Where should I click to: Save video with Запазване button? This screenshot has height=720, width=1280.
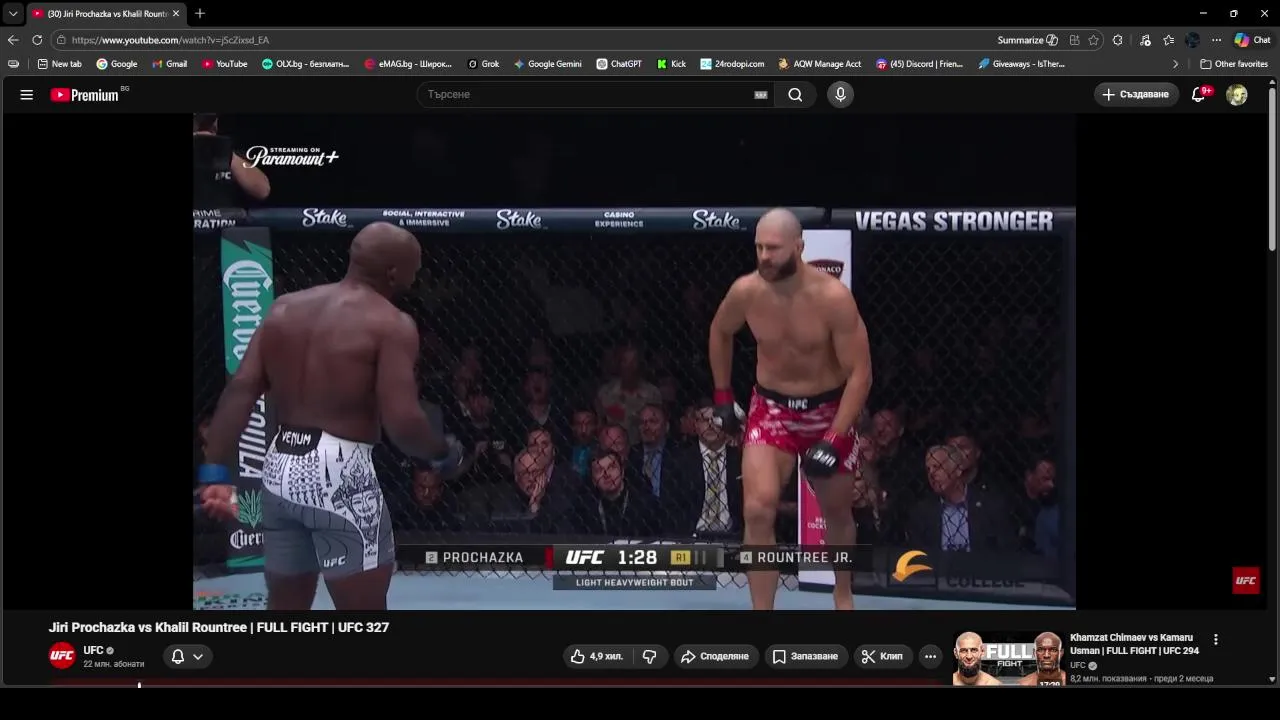coord(806,657)
